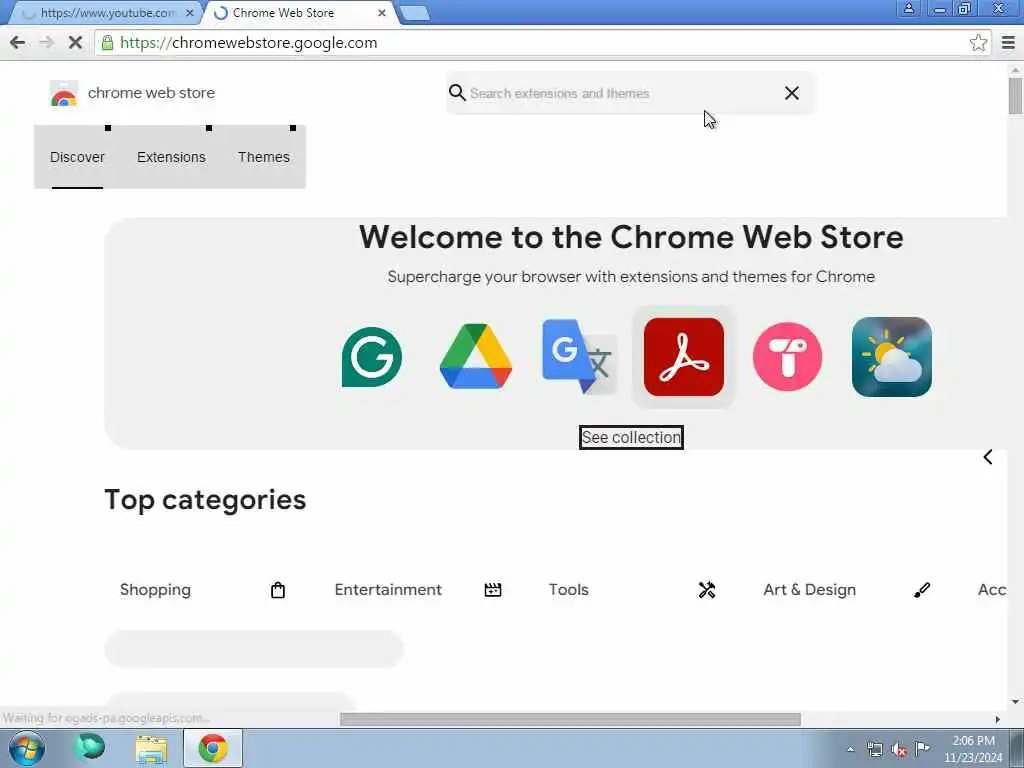Open the Google Translate extension icon
Image resolution: width=1024 pixels, height=768 pixels.
point(579,357)
